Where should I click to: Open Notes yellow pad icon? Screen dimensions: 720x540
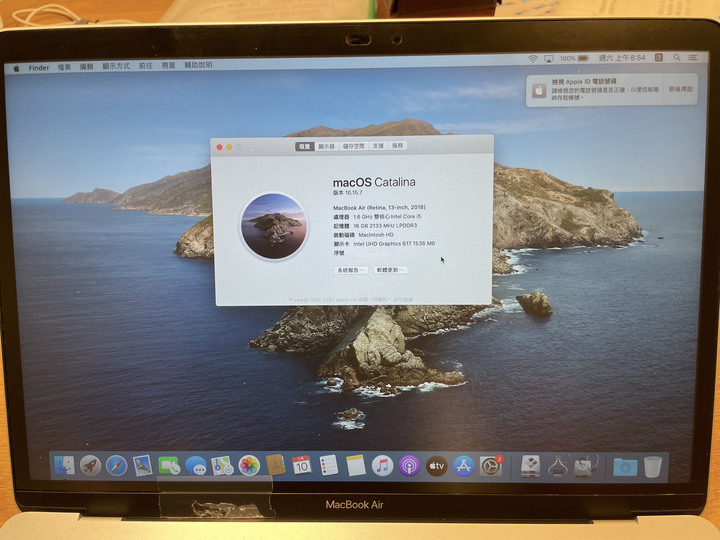pyautogui.click(x=355, y=466)
